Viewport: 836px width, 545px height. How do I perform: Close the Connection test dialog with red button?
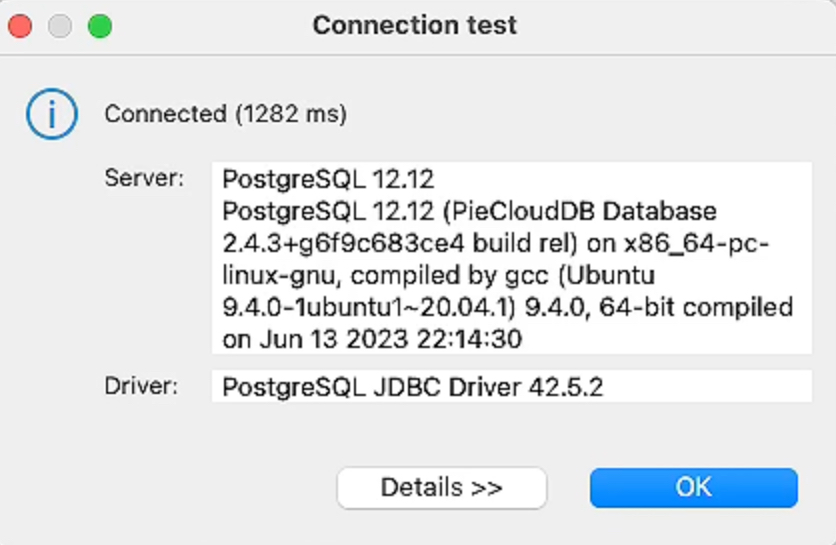pyautogui.click(x=20, y=26)
